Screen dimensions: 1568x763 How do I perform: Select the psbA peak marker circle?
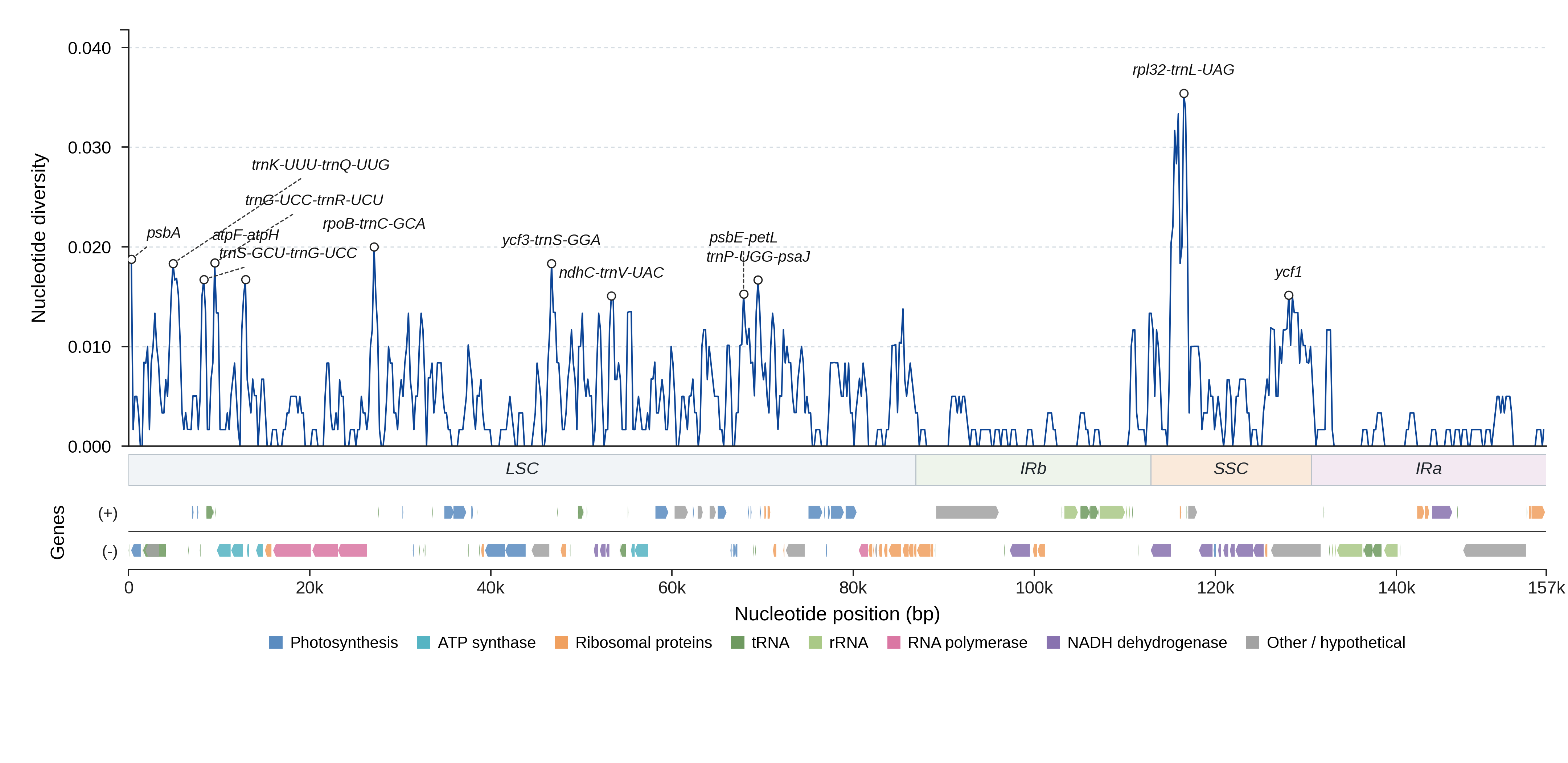pos(131,260)
